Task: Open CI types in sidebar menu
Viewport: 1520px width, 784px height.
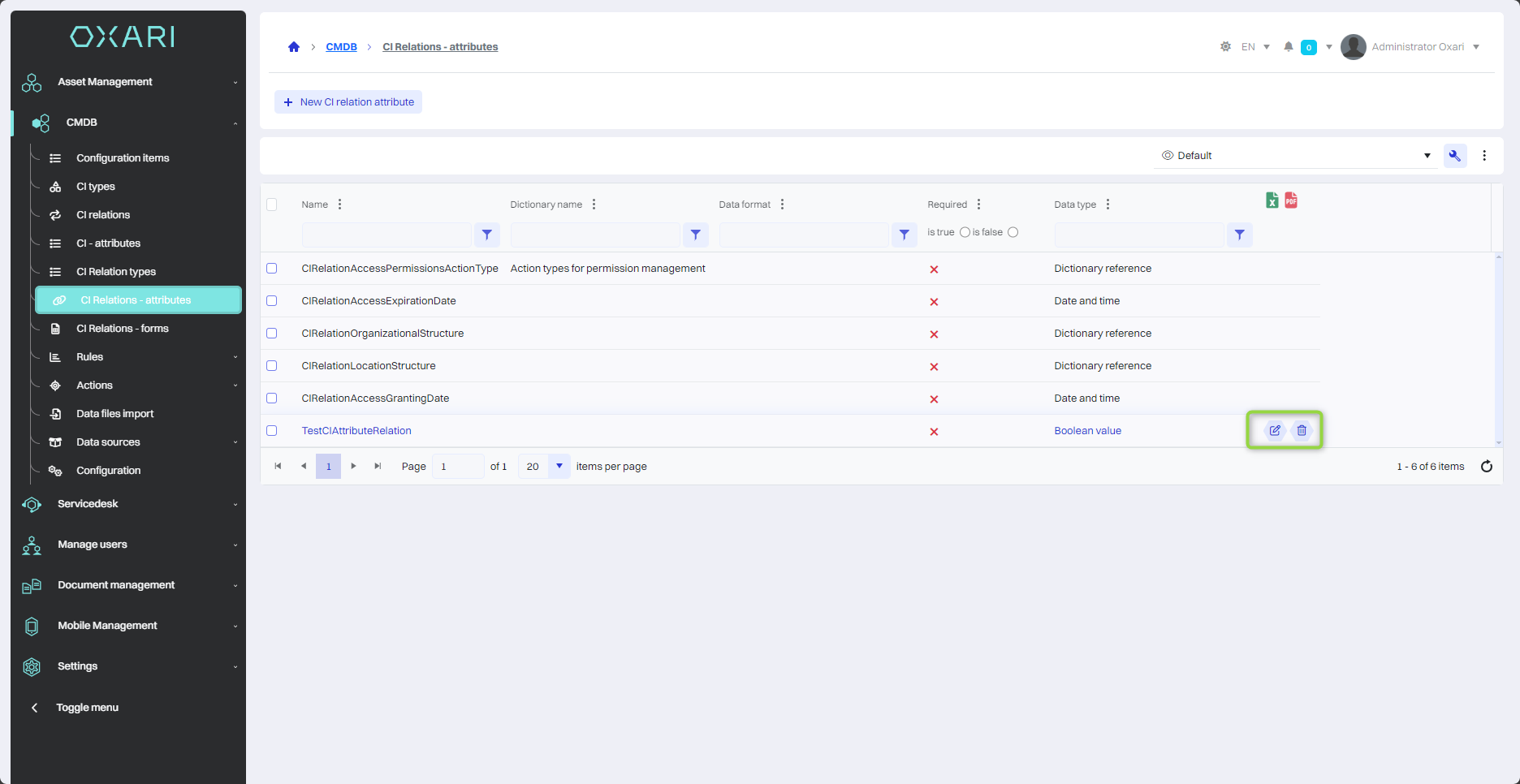Action: (x=96, y=187)
